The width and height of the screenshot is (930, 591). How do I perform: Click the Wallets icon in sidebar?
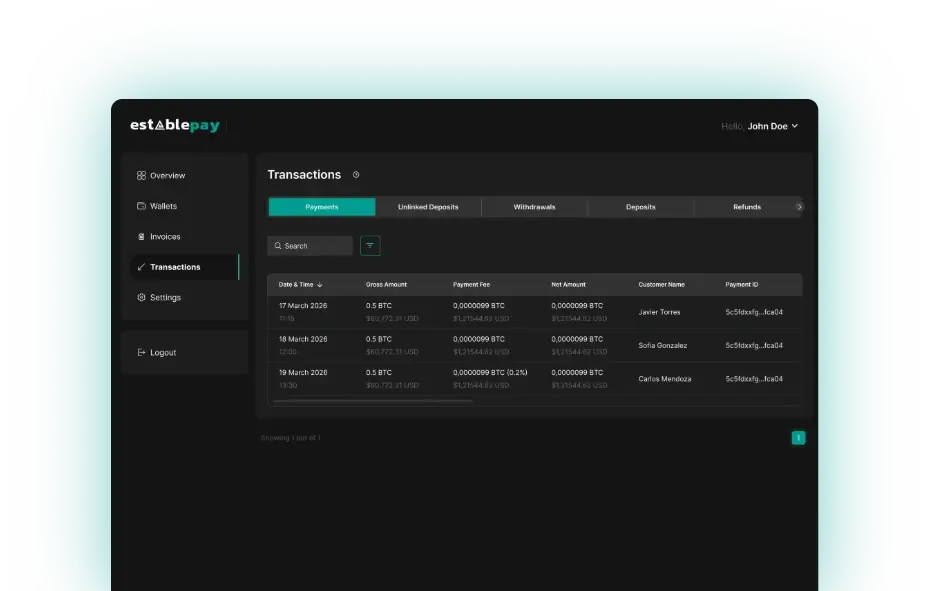pos(141,206)
